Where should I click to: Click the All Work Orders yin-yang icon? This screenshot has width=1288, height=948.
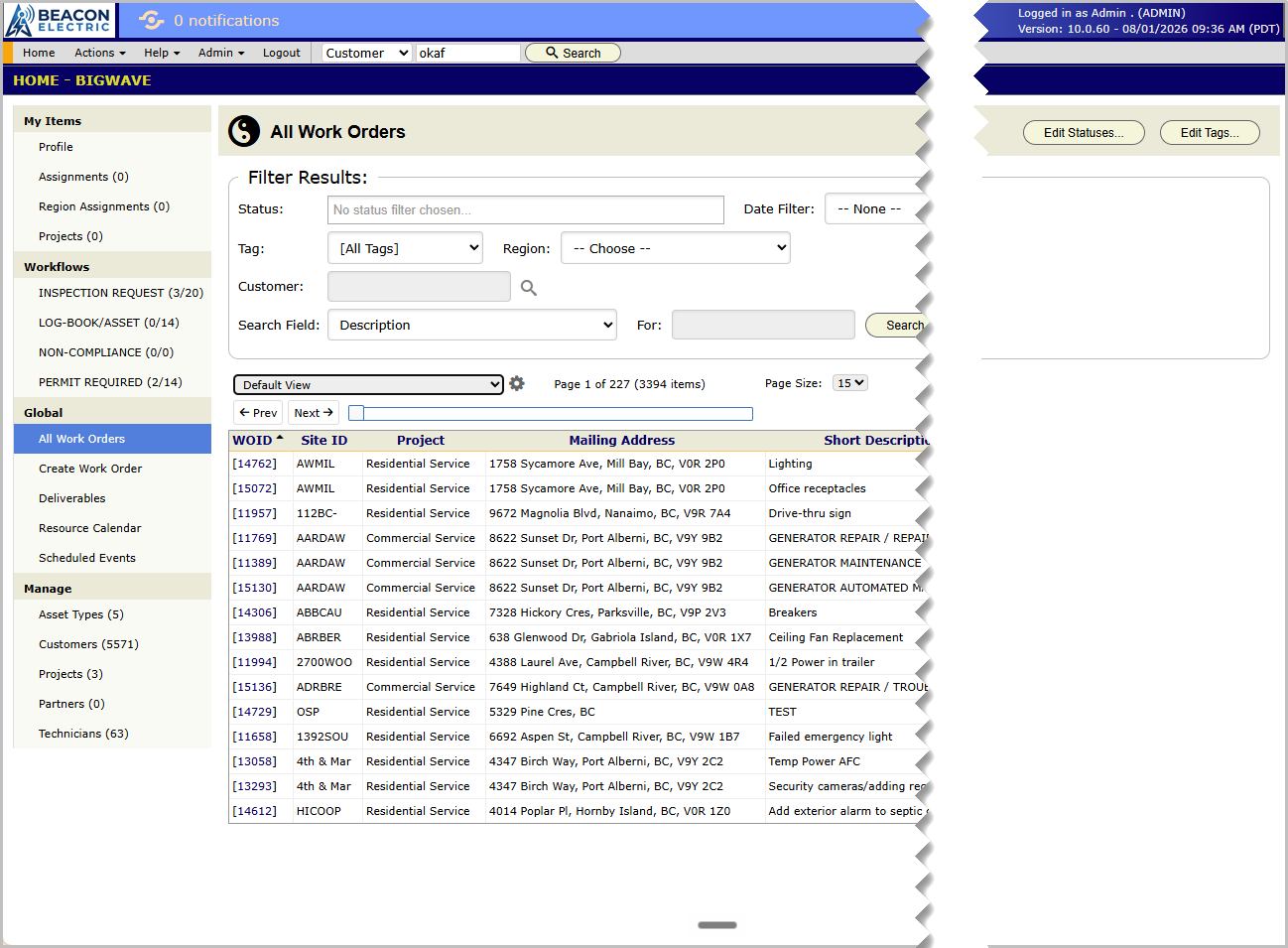pos(244,131)
